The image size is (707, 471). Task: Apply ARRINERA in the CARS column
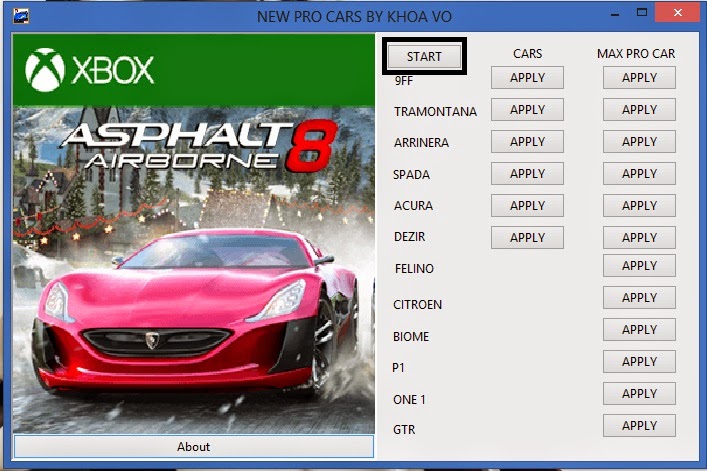(527, 142)
